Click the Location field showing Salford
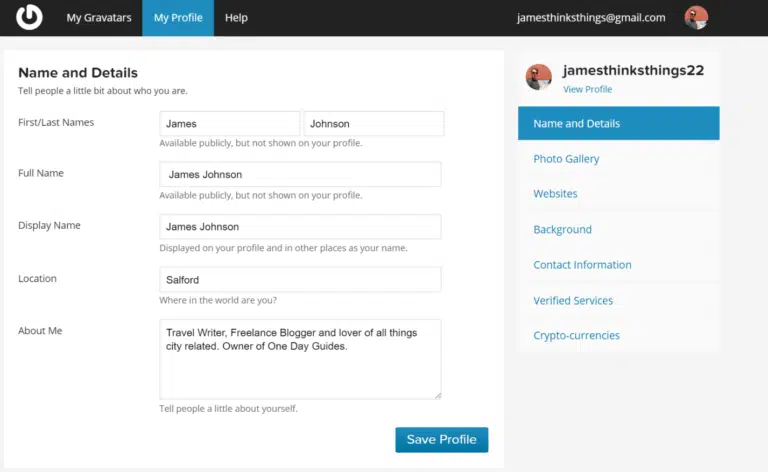 pyautogui.click(x=300, y=279)
